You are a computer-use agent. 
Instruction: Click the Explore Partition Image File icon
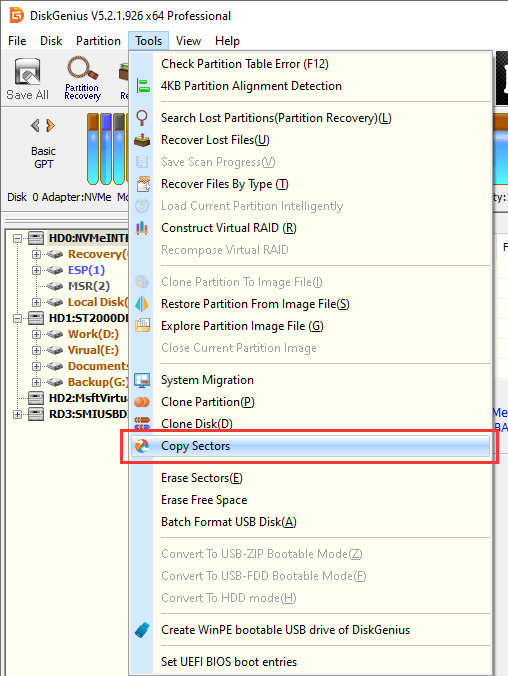pos(142,325)
